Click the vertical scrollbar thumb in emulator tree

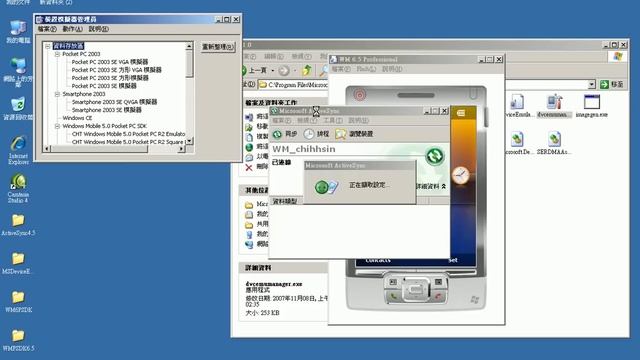coord(189,64)
